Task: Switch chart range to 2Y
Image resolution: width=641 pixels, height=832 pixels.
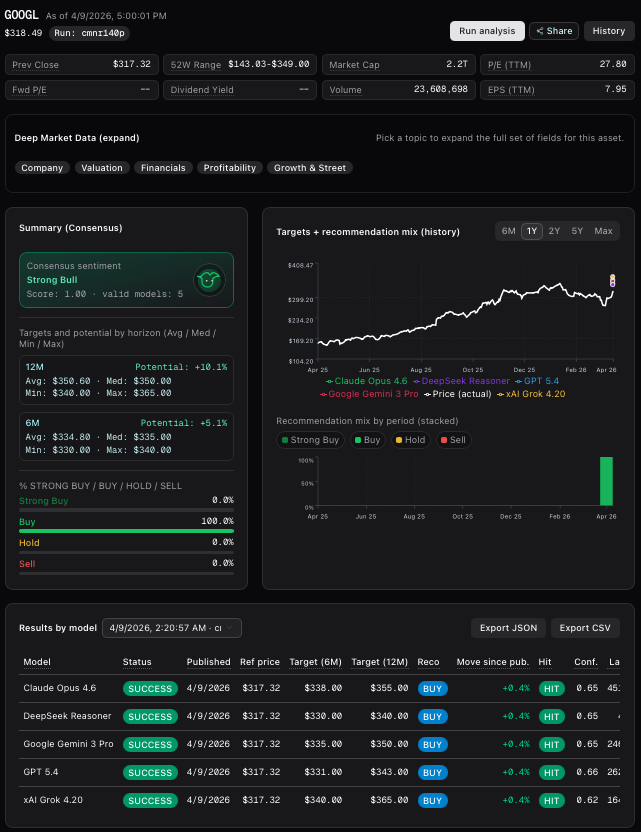Action: pyautogui.click(x=554, y=231)
